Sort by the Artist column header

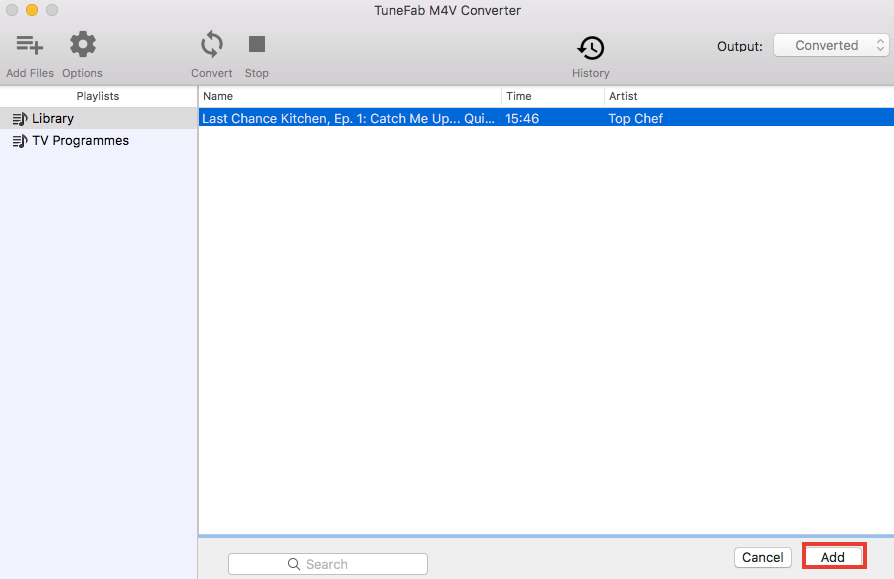(749, 96)
